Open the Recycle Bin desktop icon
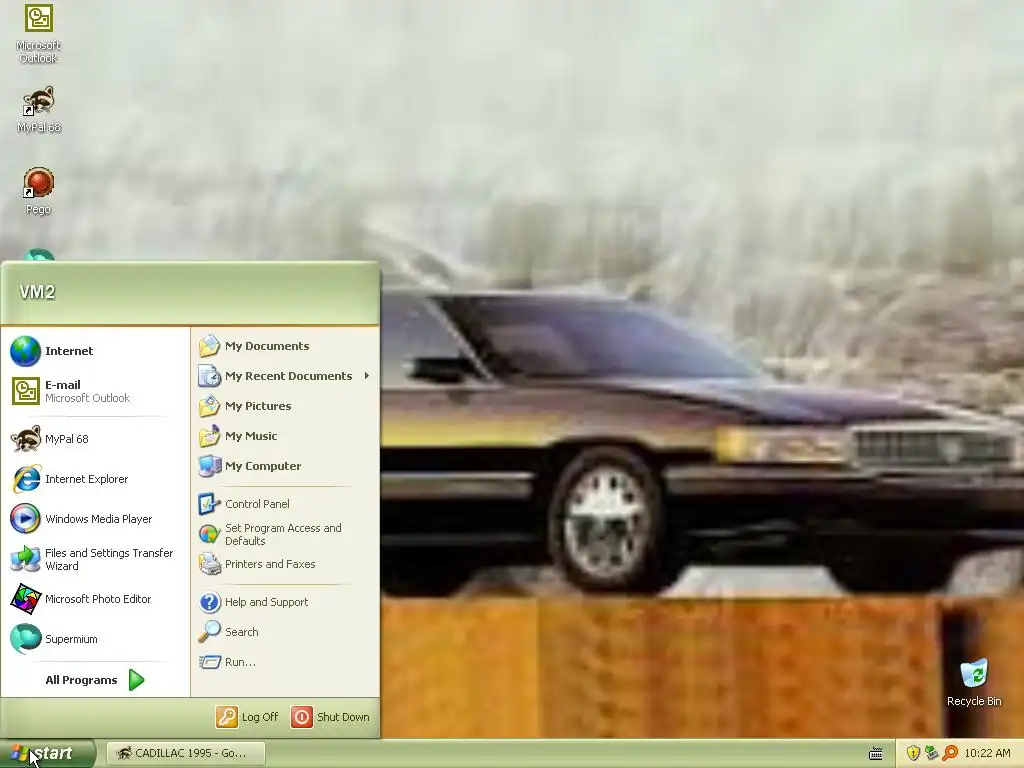This screenshot has width=1024, height=768. pos(974,683)
